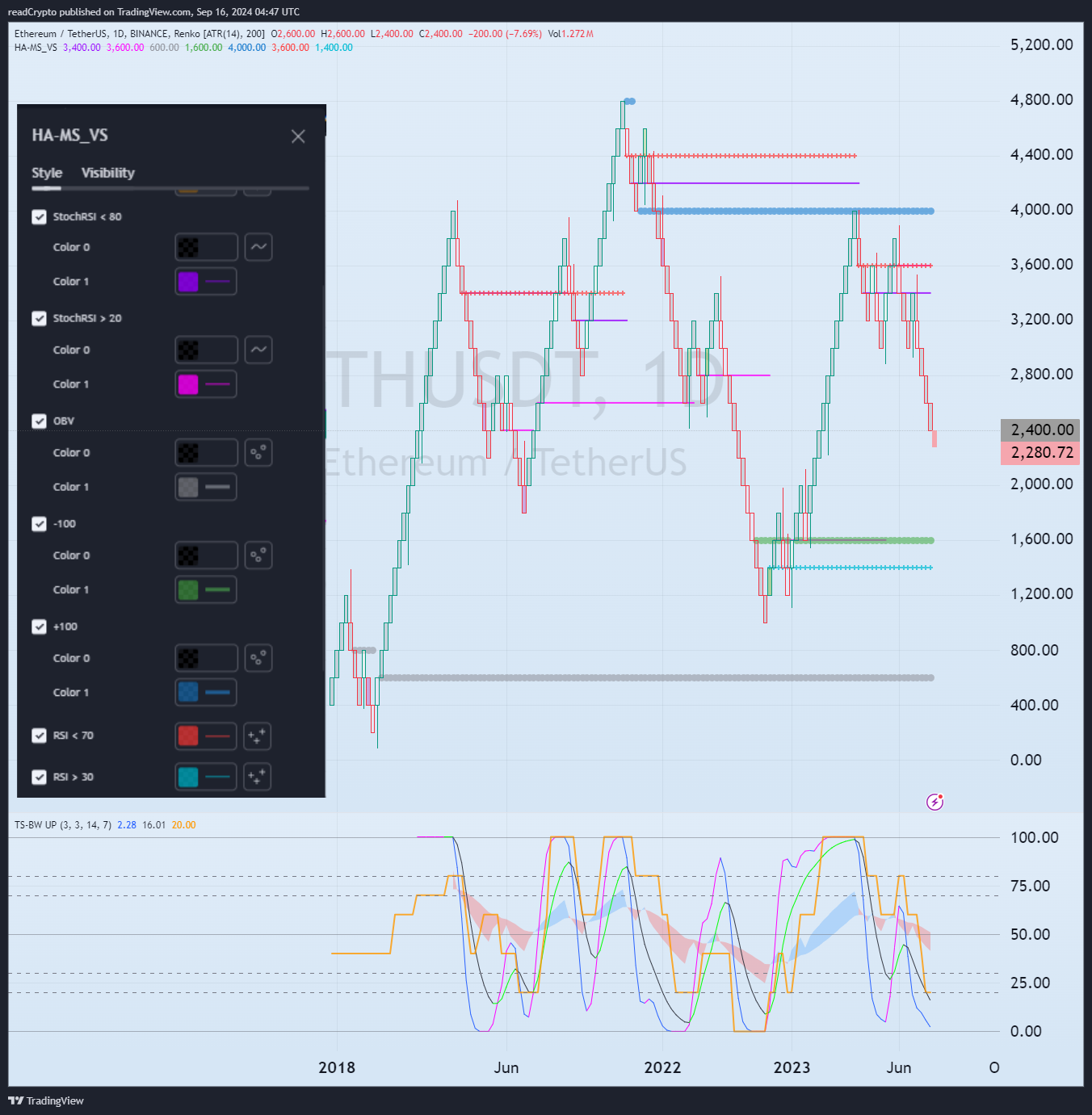Open cross plot style icon for RSI < 70
1092x1115 pixels.
click(258, 736)
